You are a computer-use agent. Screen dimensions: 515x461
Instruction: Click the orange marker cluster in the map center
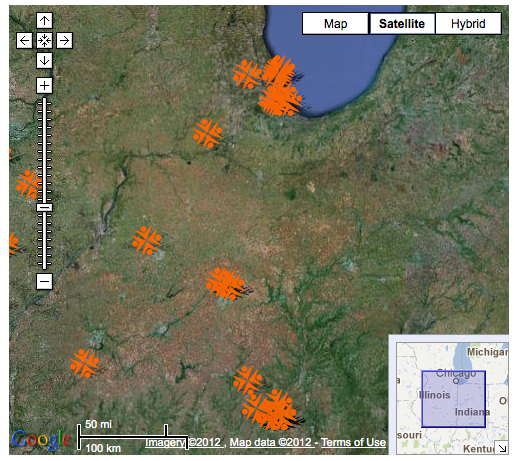tap(225, 284)
